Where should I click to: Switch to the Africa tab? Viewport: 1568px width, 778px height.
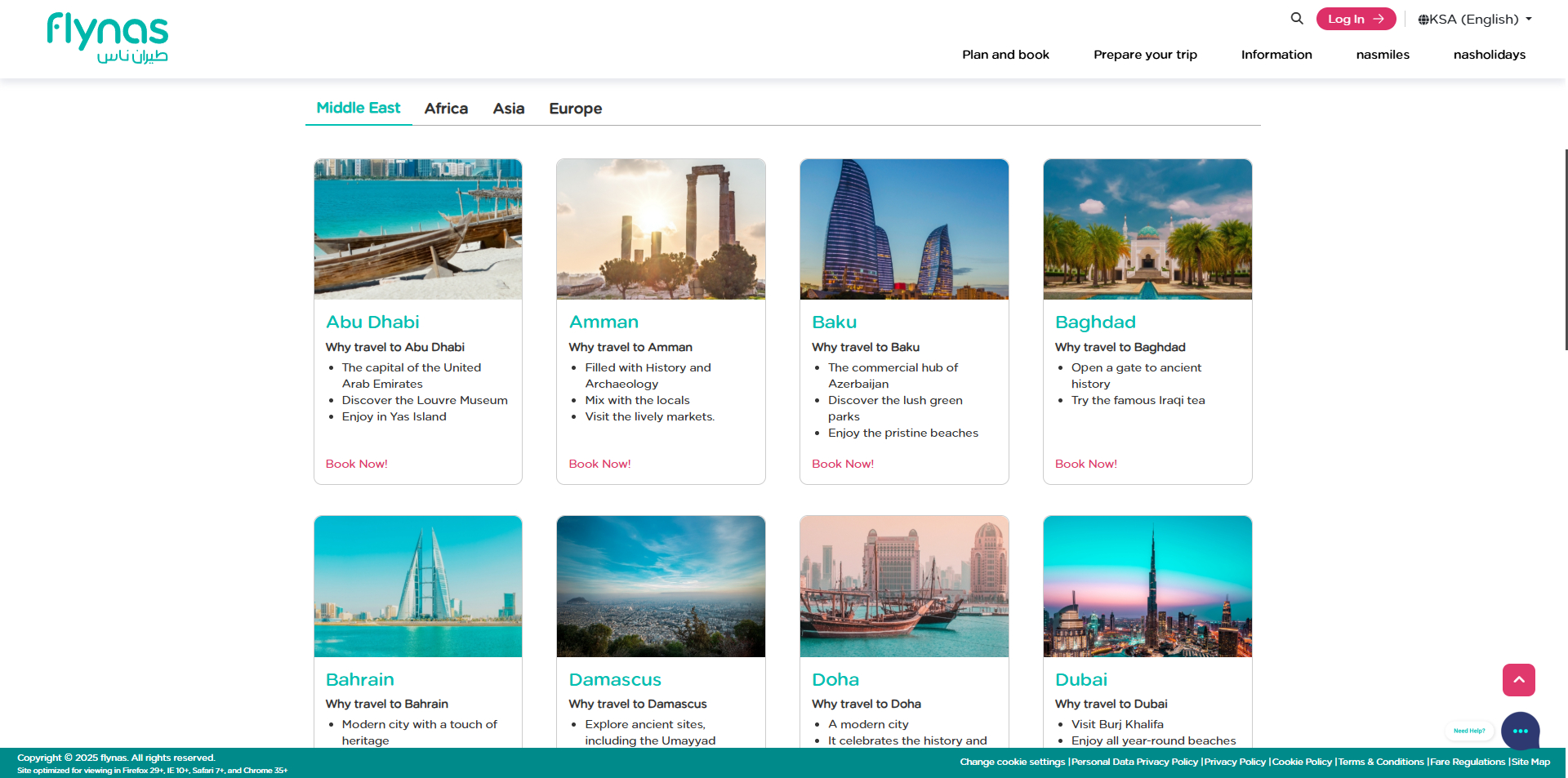[446, 108]
